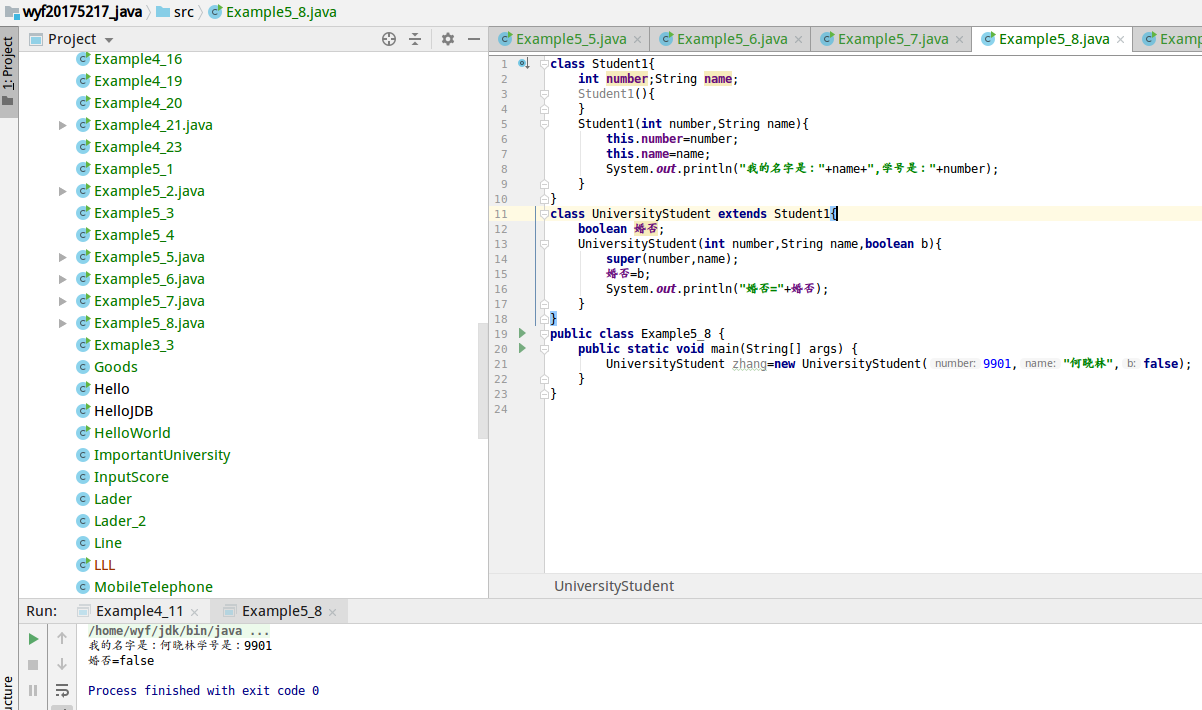This screenshot has width=1202, height=710.
Task: Hide the Project panel with minus icon
Action: [474, 39]
